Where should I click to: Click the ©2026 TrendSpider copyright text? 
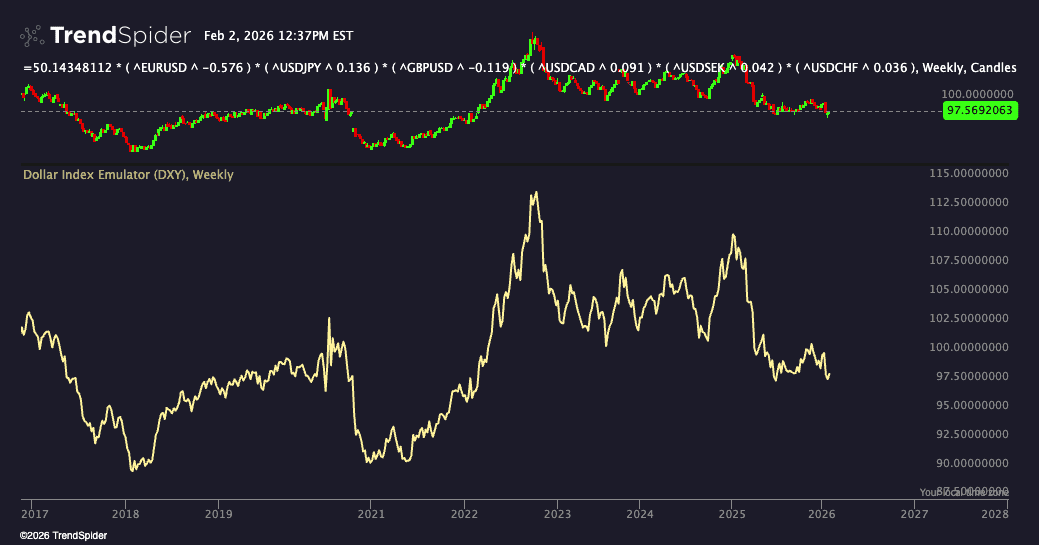coord(64,536)
